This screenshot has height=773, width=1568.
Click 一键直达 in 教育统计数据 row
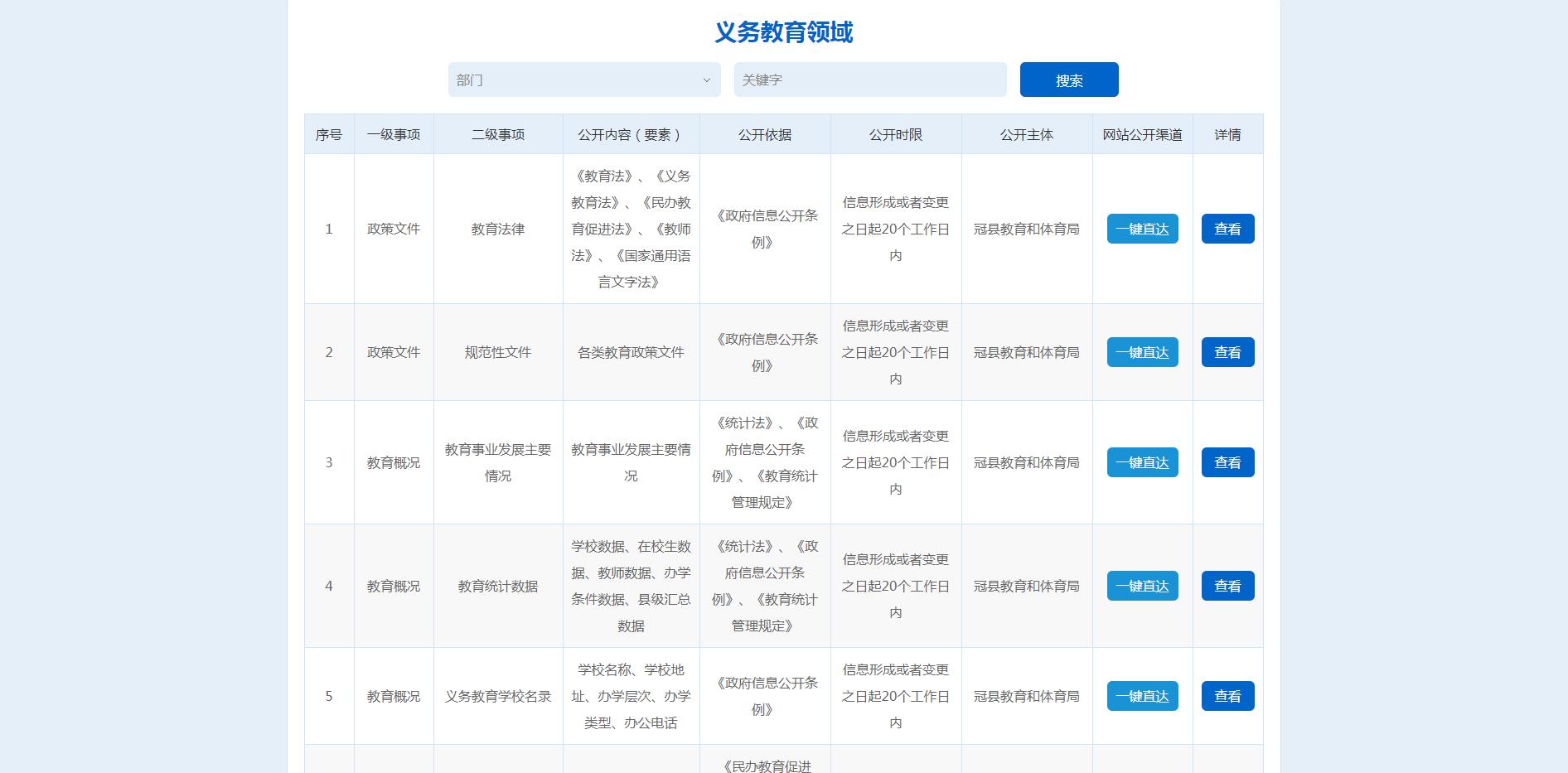pos(1142,586)
